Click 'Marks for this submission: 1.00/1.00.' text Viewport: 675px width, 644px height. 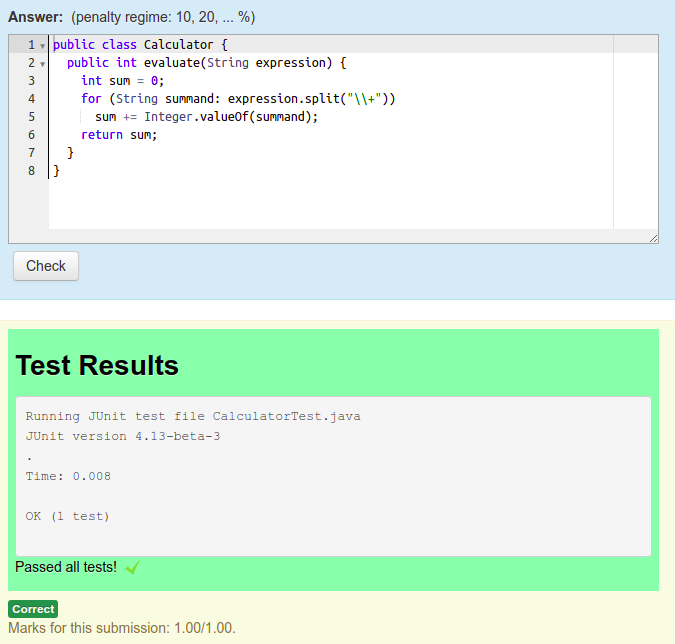(122, 628)
